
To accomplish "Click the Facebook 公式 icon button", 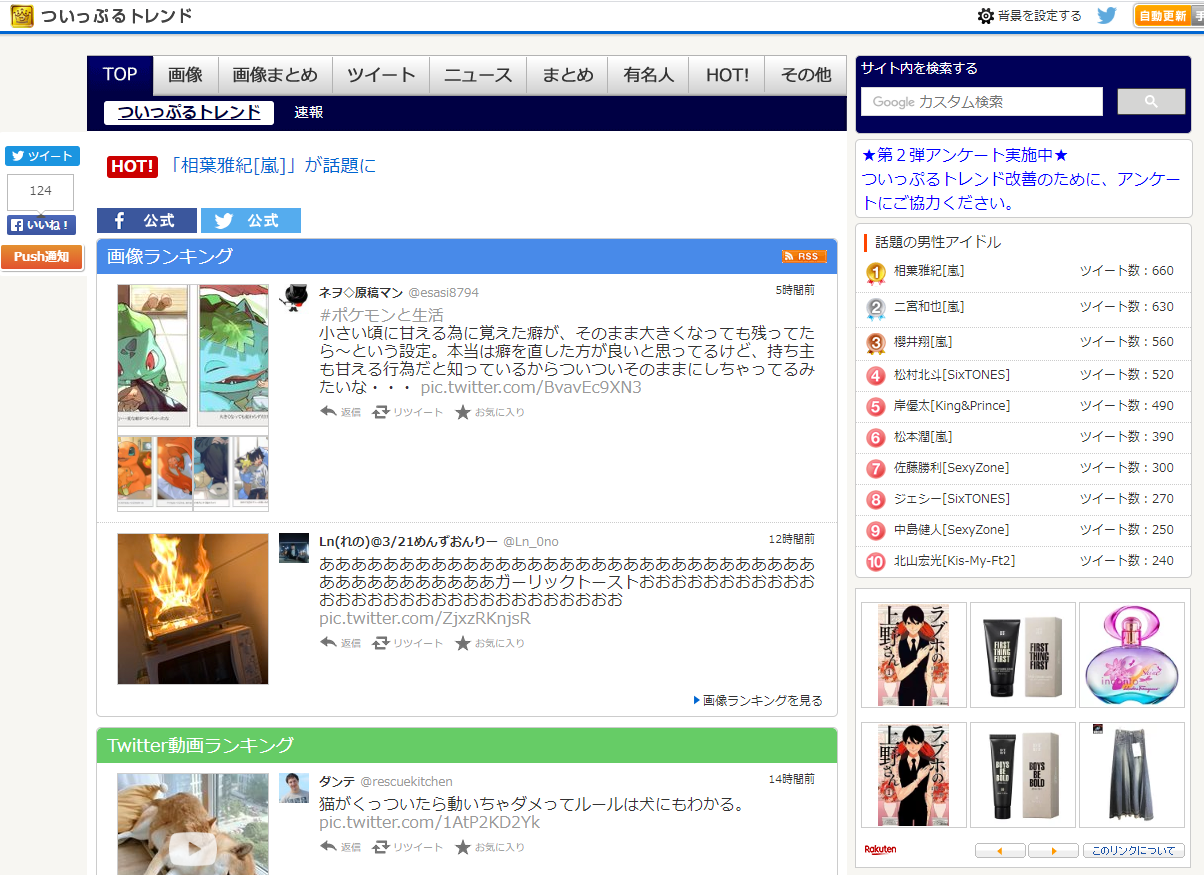I will [x=146, y=220].
